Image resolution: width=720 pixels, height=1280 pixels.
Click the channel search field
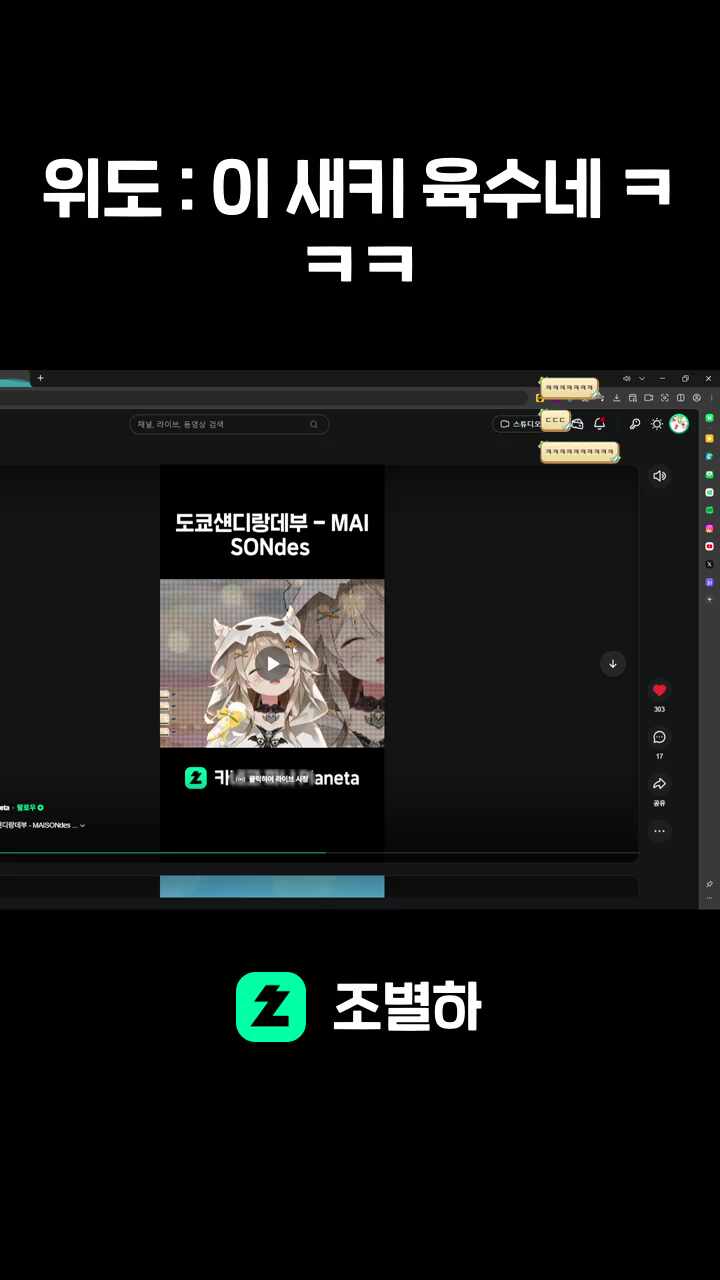click(229, 424)
